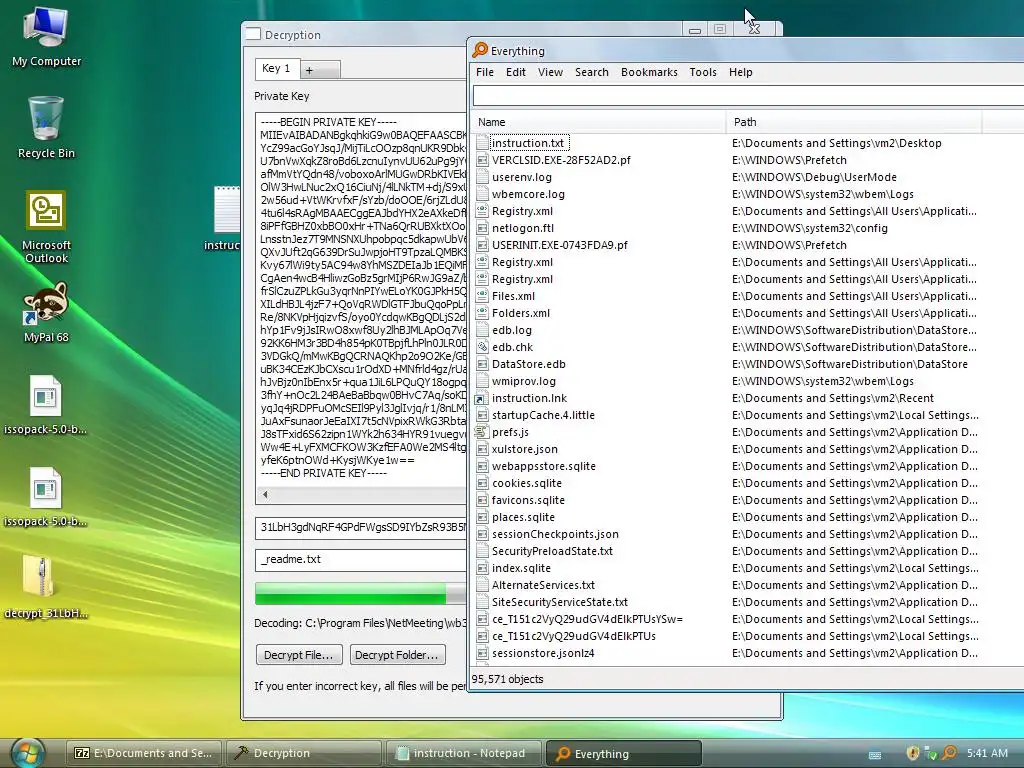Click the cookies.sqlite file icon
The image size is (1024, 768).
pos(482,483)
